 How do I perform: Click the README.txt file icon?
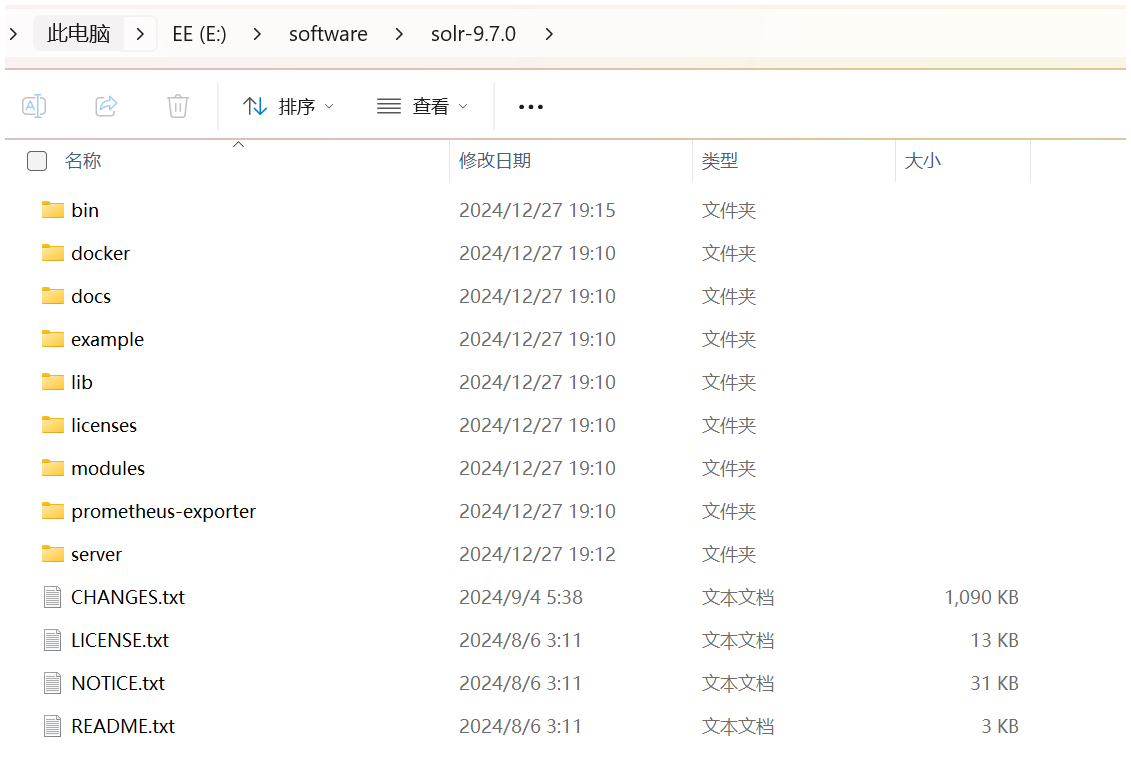click(x=53, y=726)
